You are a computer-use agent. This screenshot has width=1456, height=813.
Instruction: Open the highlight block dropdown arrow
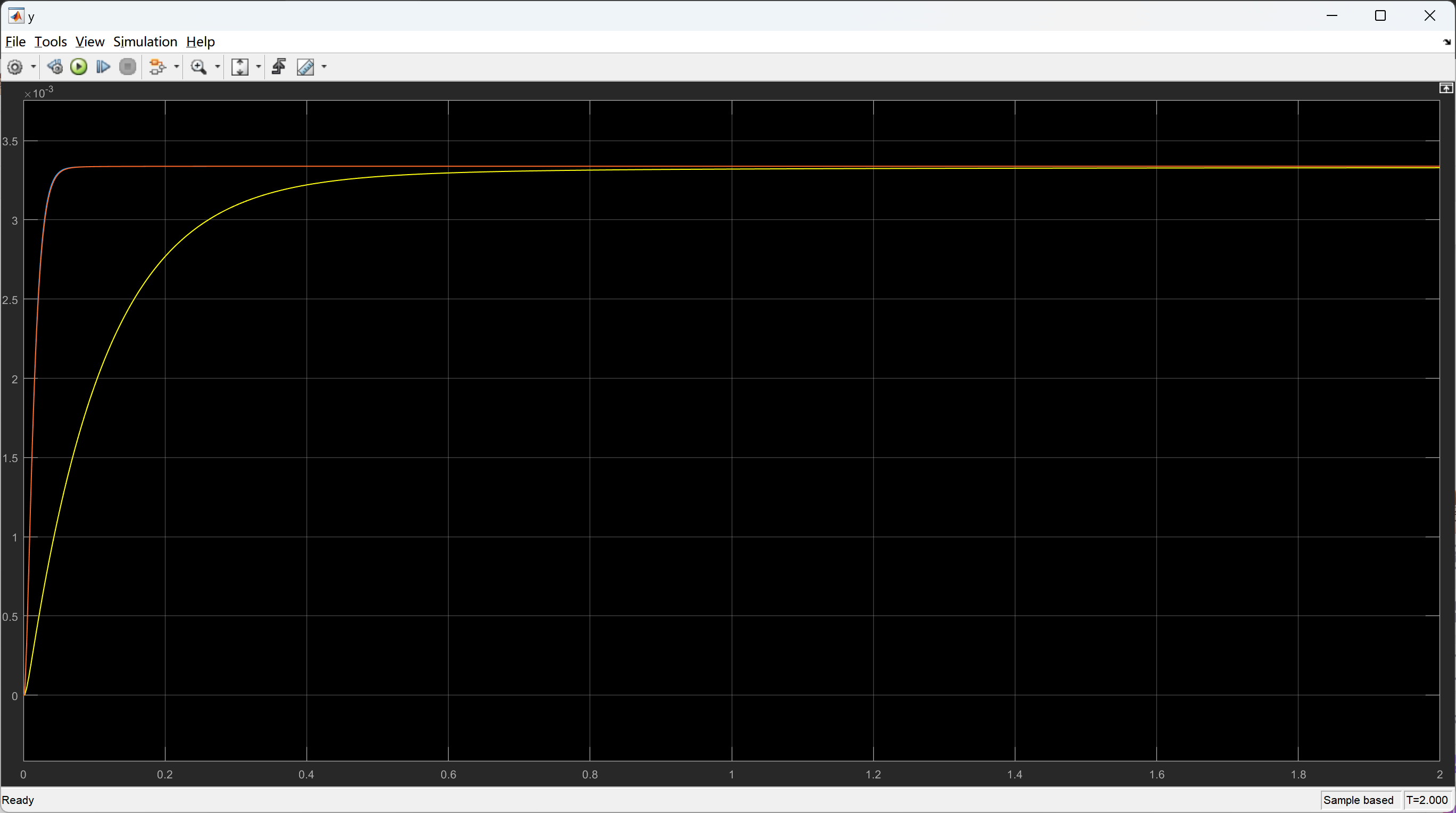[176, 67]
